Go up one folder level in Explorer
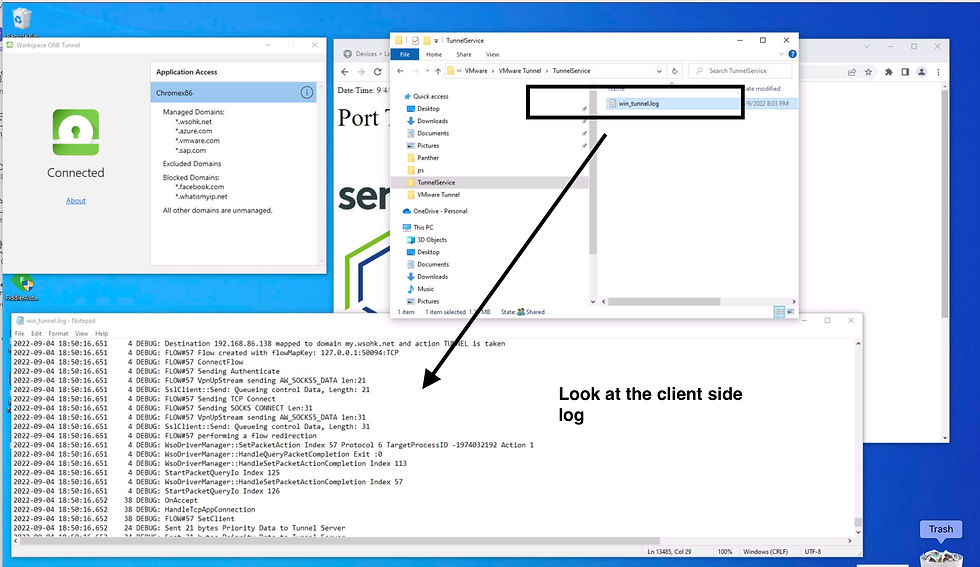 pos(438,71)
